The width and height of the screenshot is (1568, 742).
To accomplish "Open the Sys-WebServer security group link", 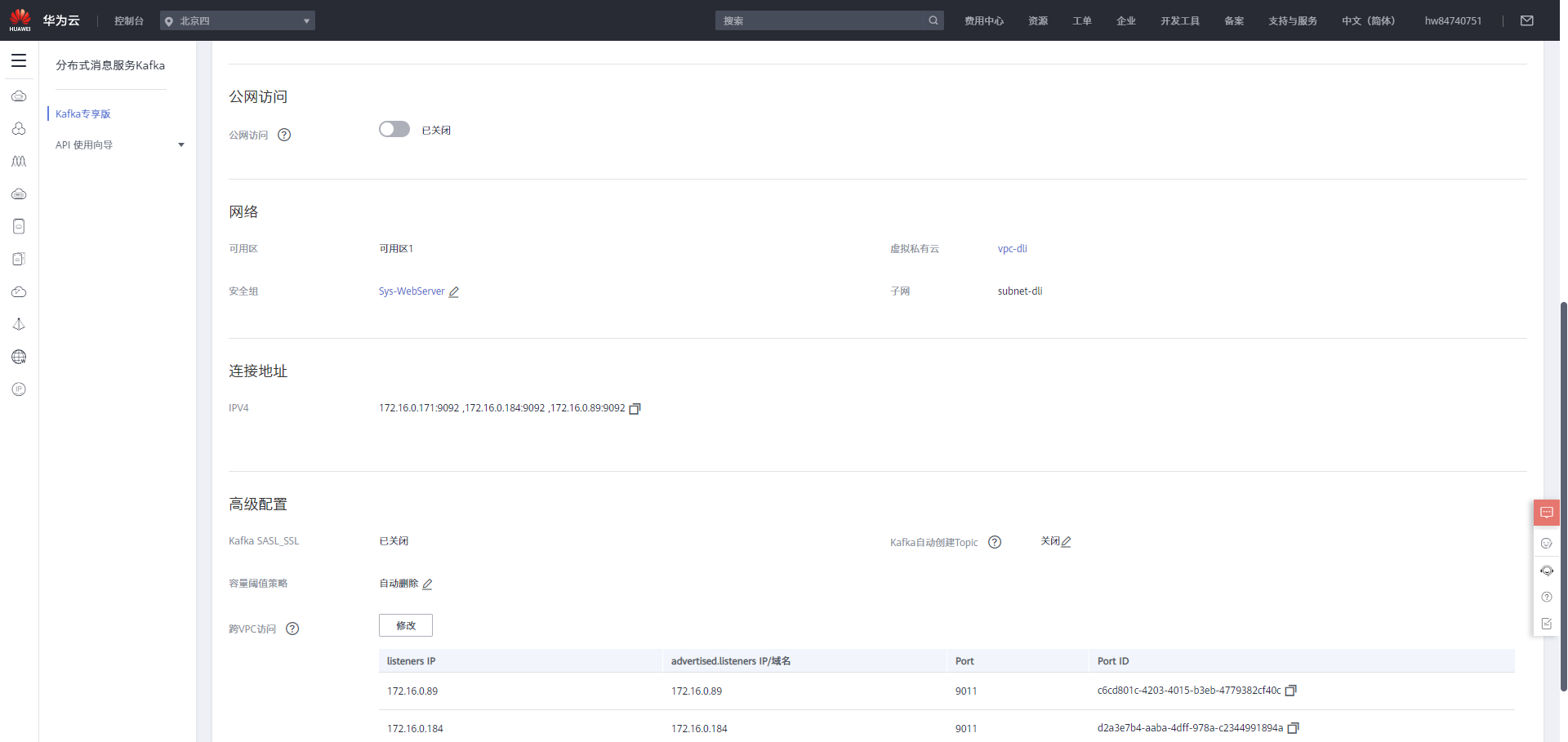I will tap(412, 291).
